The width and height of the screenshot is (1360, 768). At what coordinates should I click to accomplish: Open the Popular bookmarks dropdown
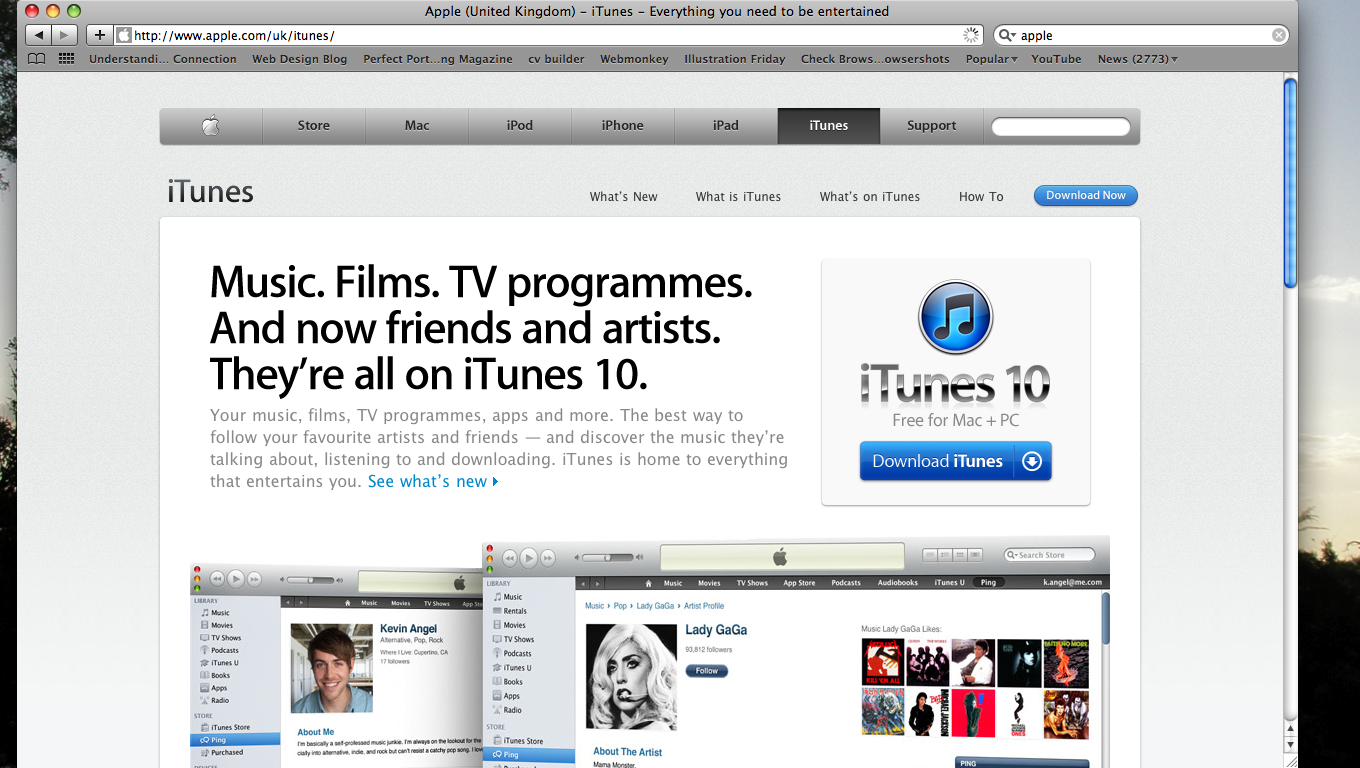coord(991,59)
